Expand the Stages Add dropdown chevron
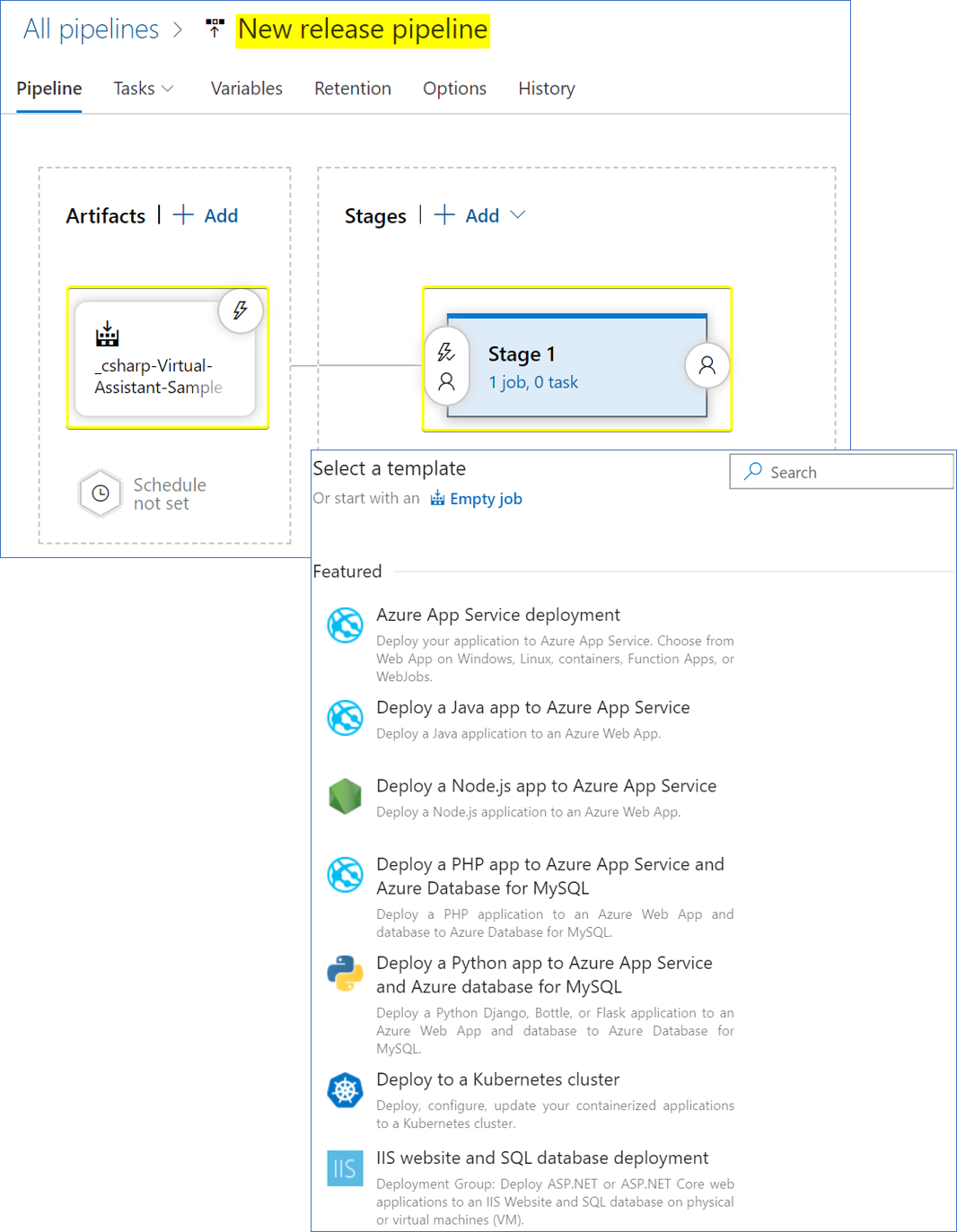957x1232 pixels. coord(518,214)
